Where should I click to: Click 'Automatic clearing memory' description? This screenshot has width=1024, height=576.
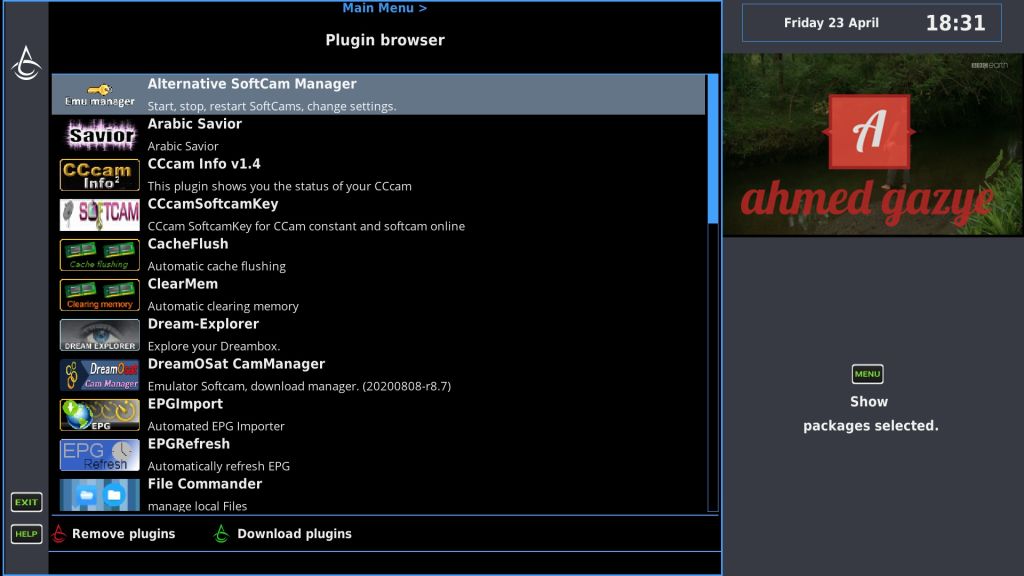pos(223,306)
